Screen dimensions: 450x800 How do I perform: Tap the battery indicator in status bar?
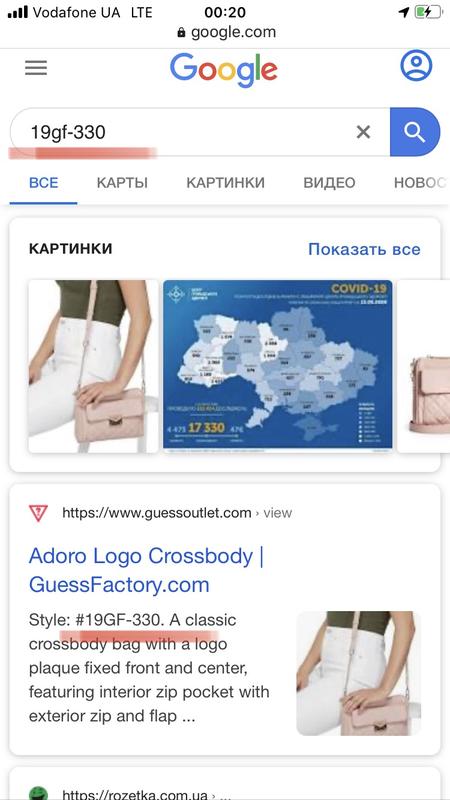tap(428, 12)
